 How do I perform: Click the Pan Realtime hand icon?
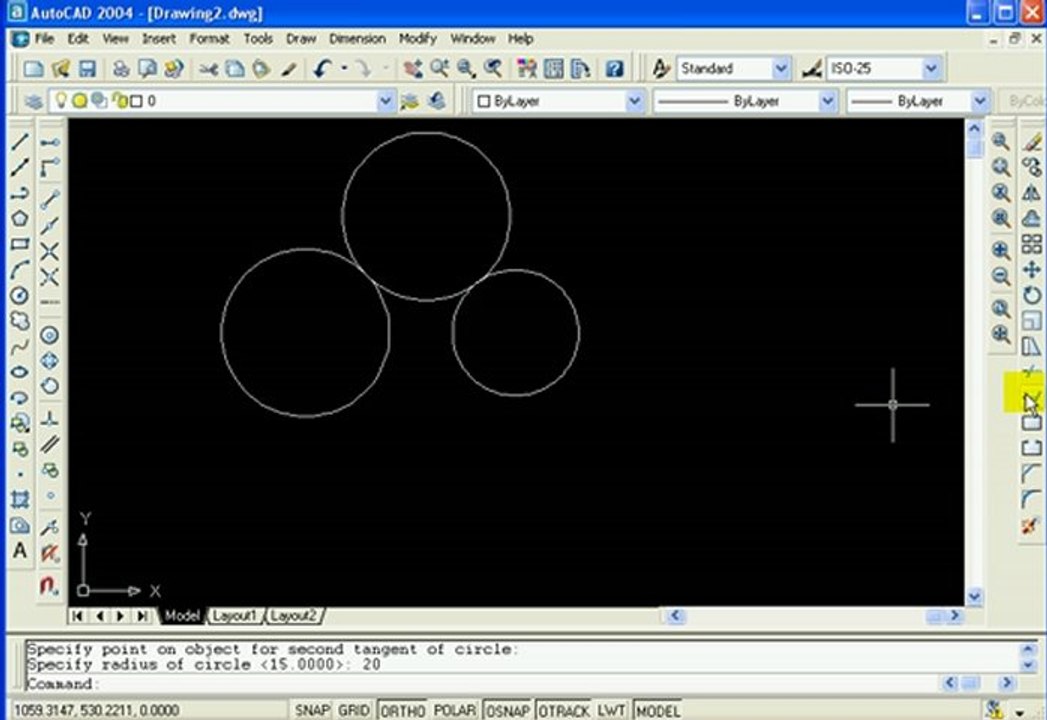coord(413,68)
